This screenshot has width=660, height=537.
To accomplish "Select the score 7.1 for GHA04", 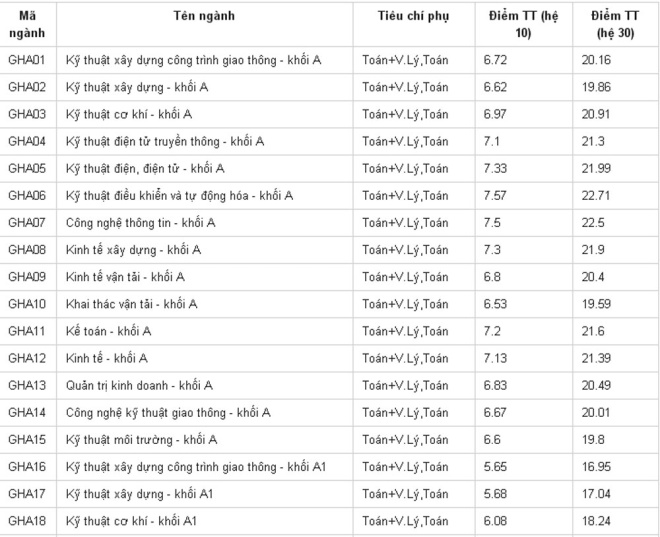I will [492, 141].
